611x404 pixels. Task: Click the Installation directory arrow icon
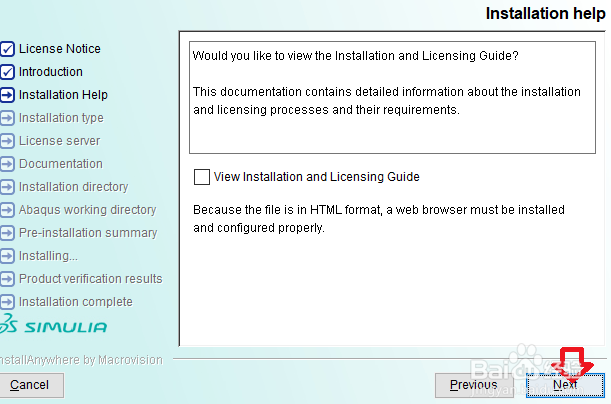pyautogui.click(x=8, y=187)
